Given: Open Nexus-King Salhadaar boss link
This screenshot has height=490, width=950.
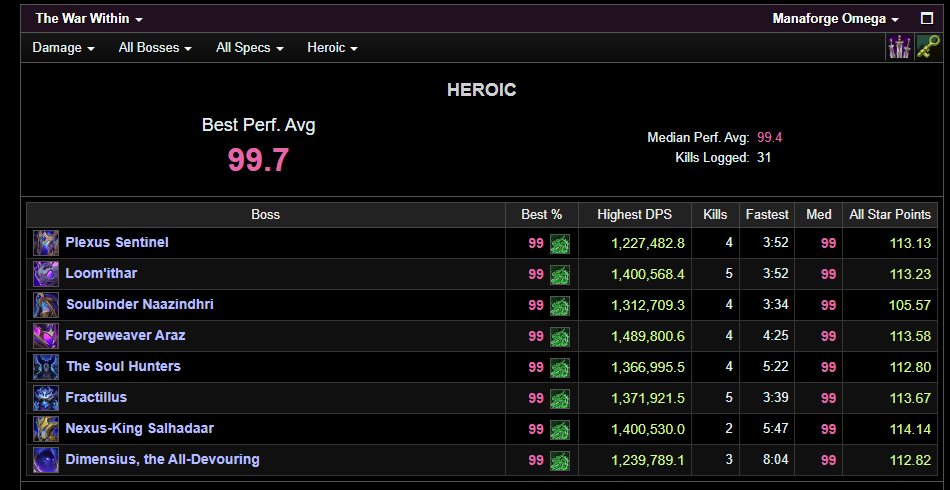Looking at the screenshot, I should click(x=139, y=428).
